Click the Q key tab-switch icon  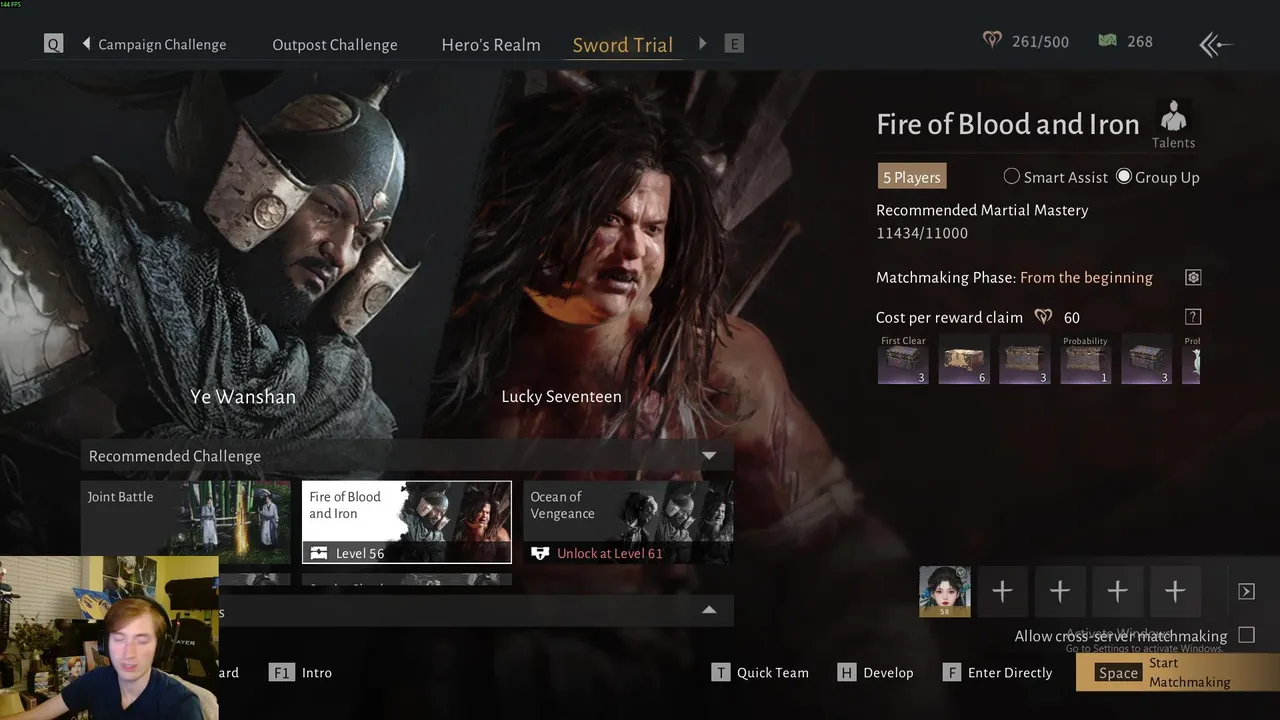point(53,44)
